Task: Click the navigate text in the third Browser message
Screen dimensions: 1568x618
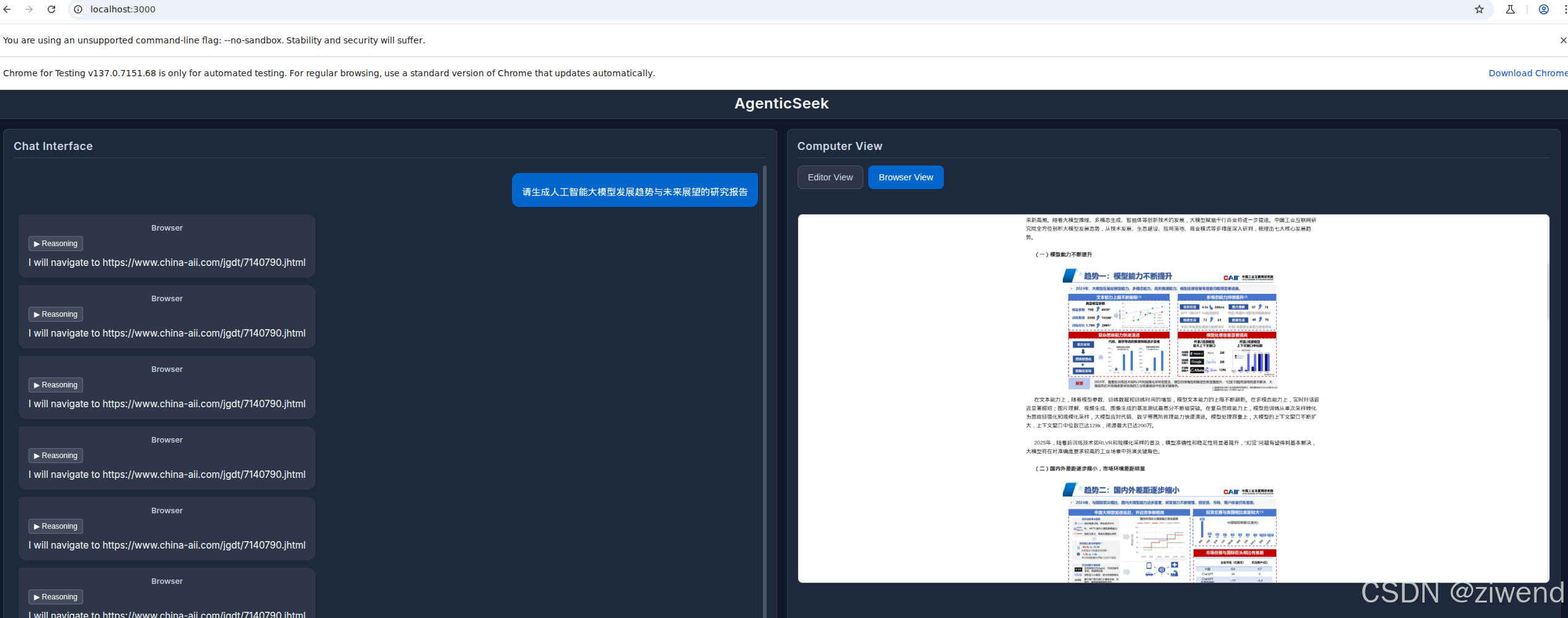Action: 167,404
